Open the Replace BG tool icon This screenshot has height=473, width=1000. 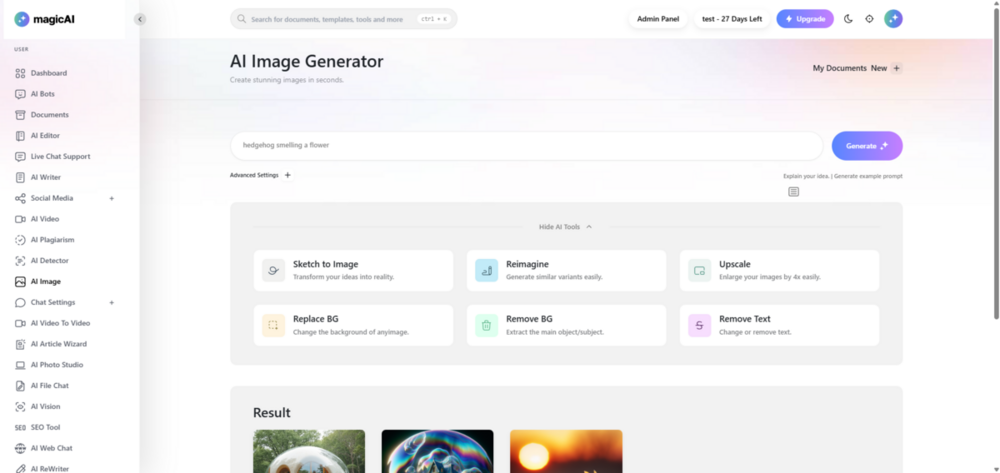click(x=273, y=325)
